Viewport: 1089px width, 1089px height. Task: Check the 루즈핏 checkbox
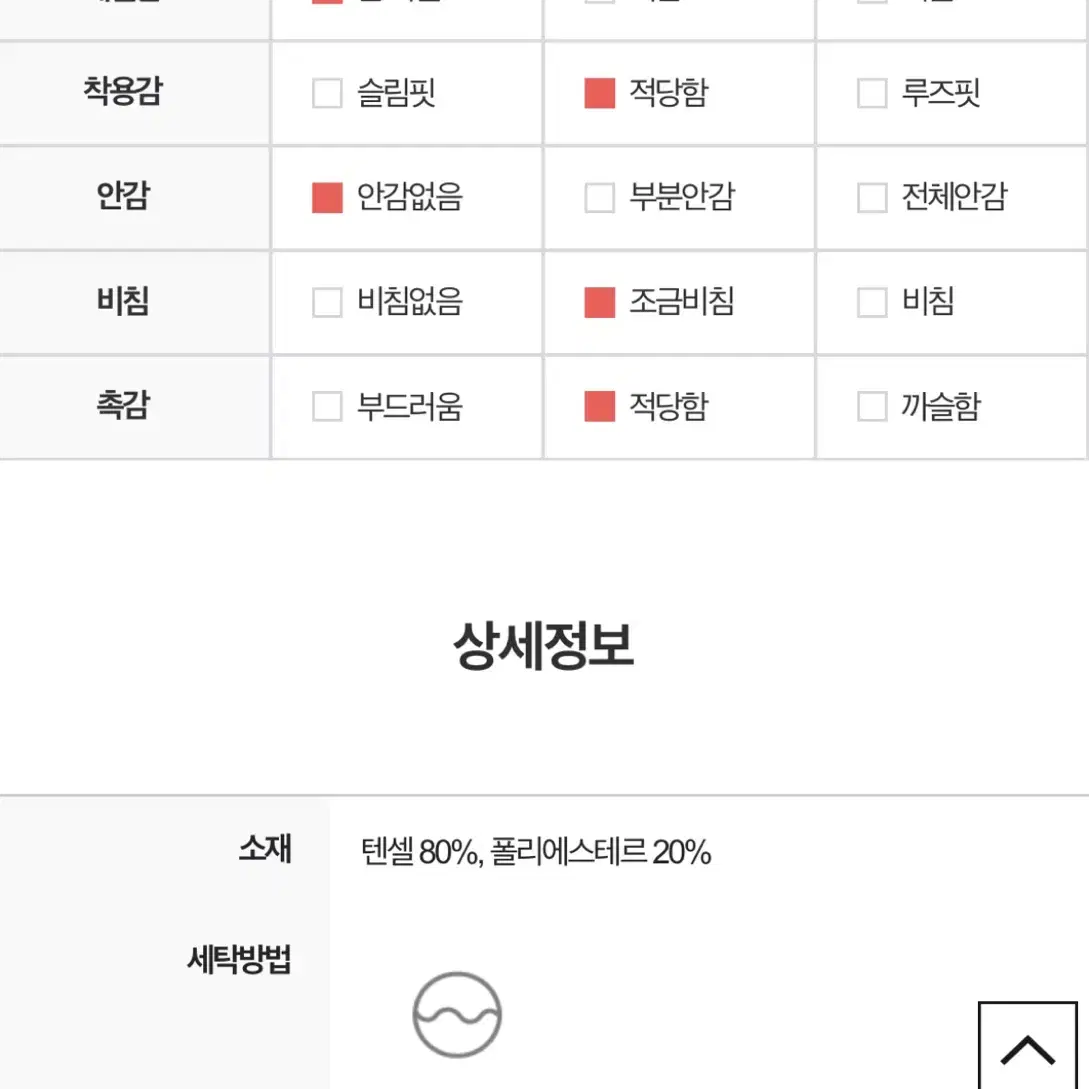point(872,93)
